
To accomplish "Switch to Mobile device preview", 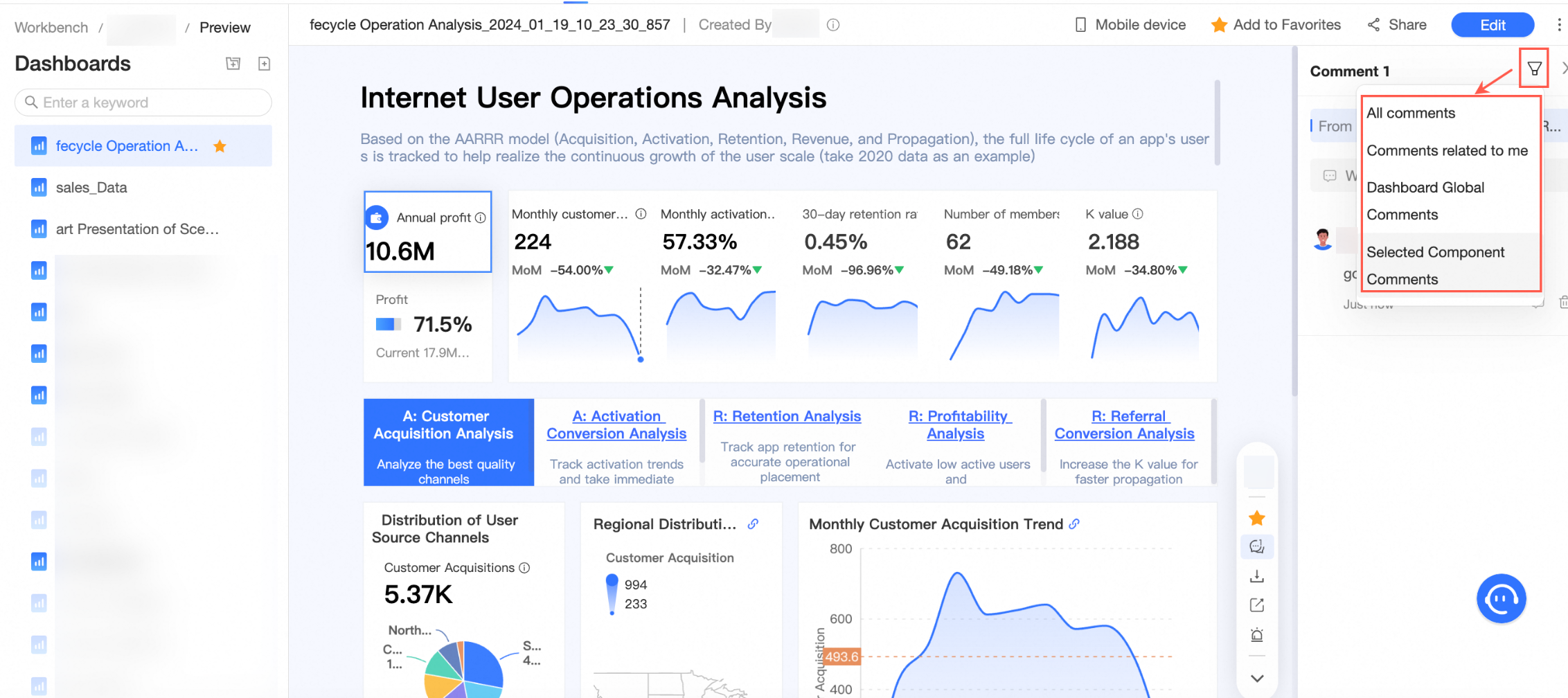I will [1130, 25].
